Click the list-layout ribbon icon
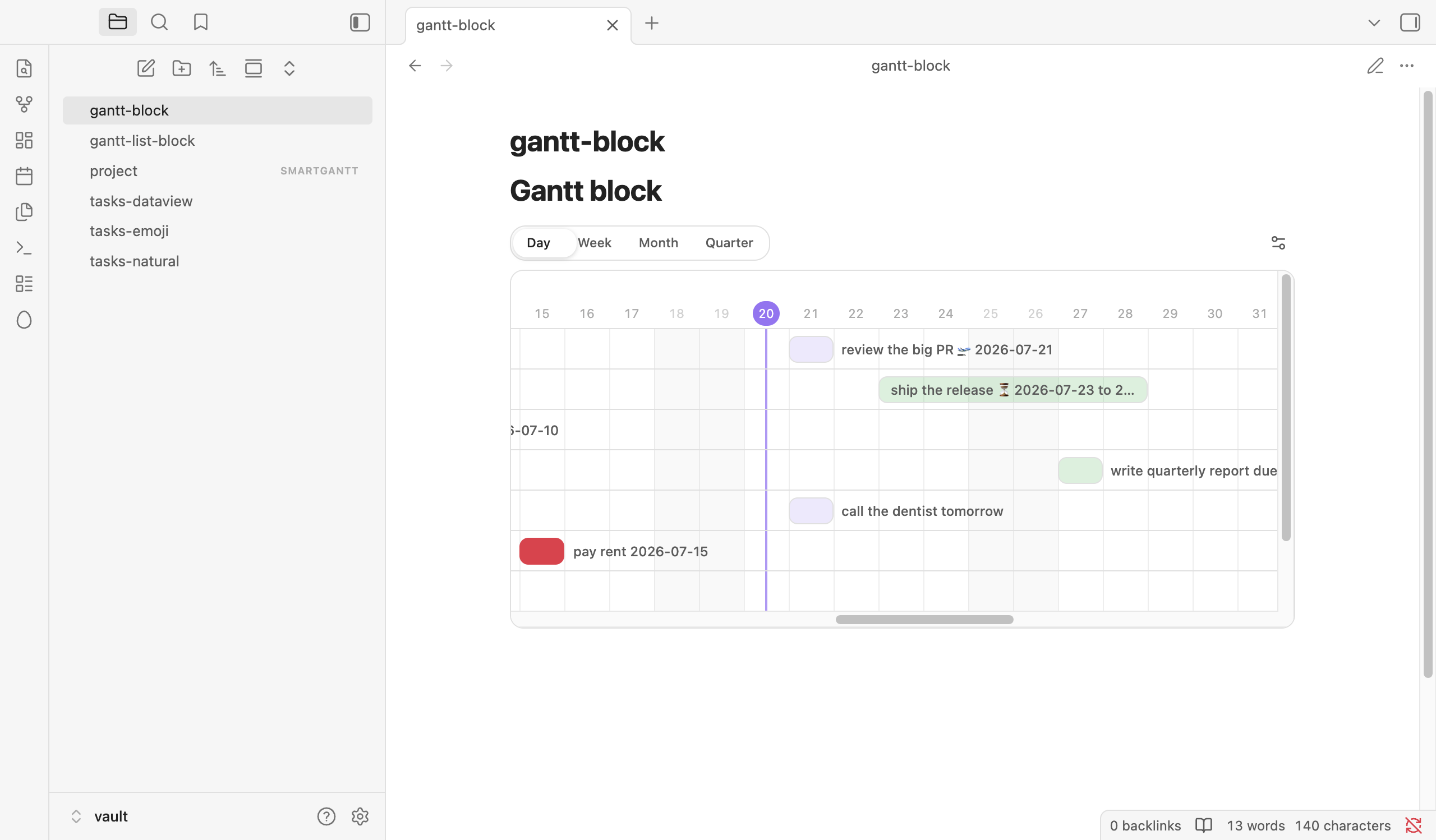1436x840 pixels. point(24,284)
